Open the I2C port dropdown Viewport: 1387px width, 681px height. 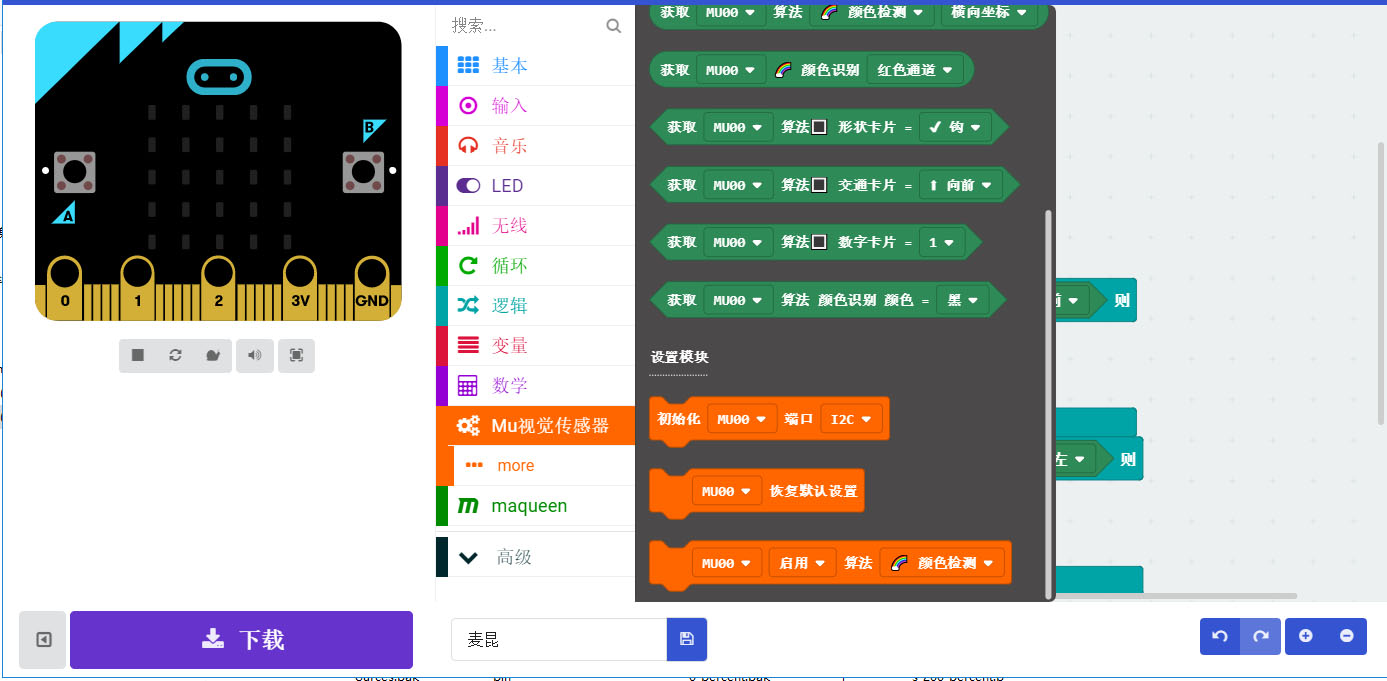tap(850, 419)
